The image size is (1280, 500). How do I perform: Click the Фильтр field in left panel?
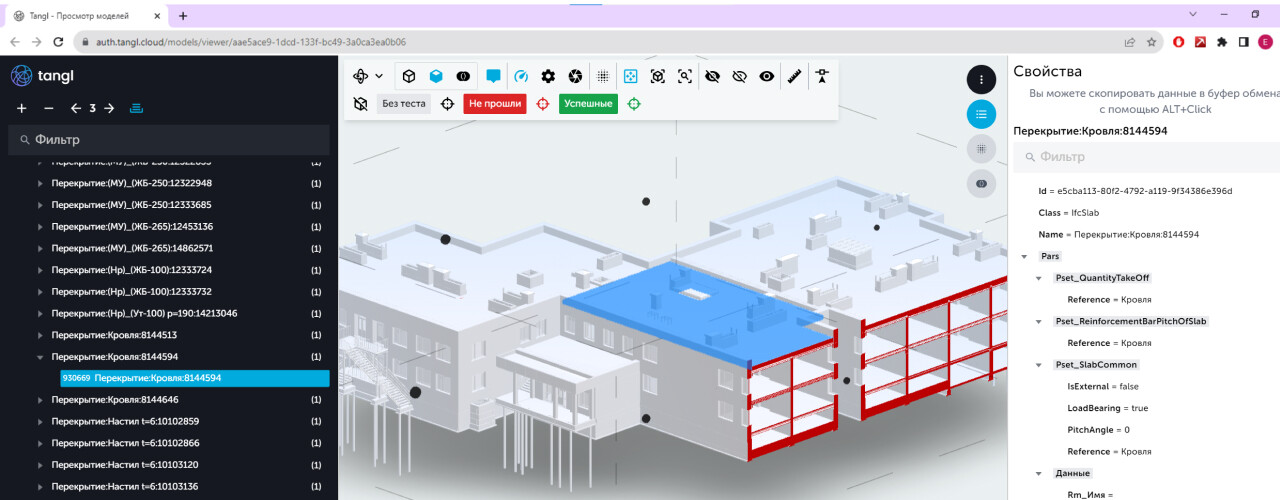coord(170,140)
